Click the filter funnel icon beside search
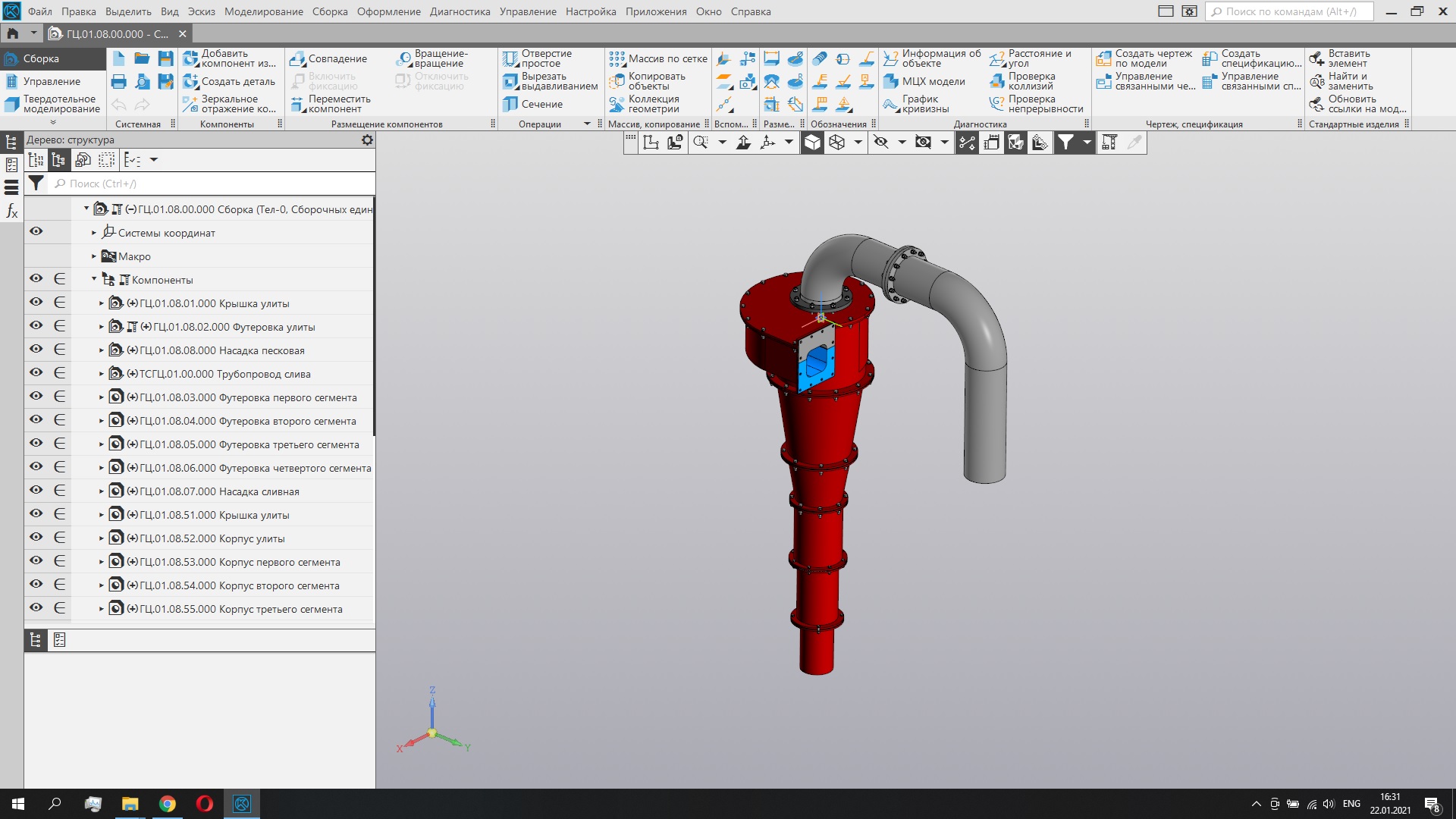The image size is (1456, 819). (36, 184)
